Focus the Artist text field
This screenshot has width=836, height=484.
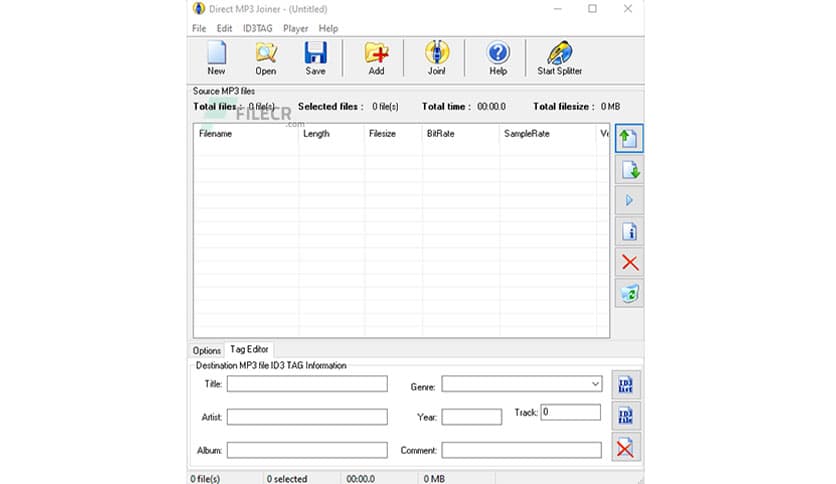(x=307, y=417)
